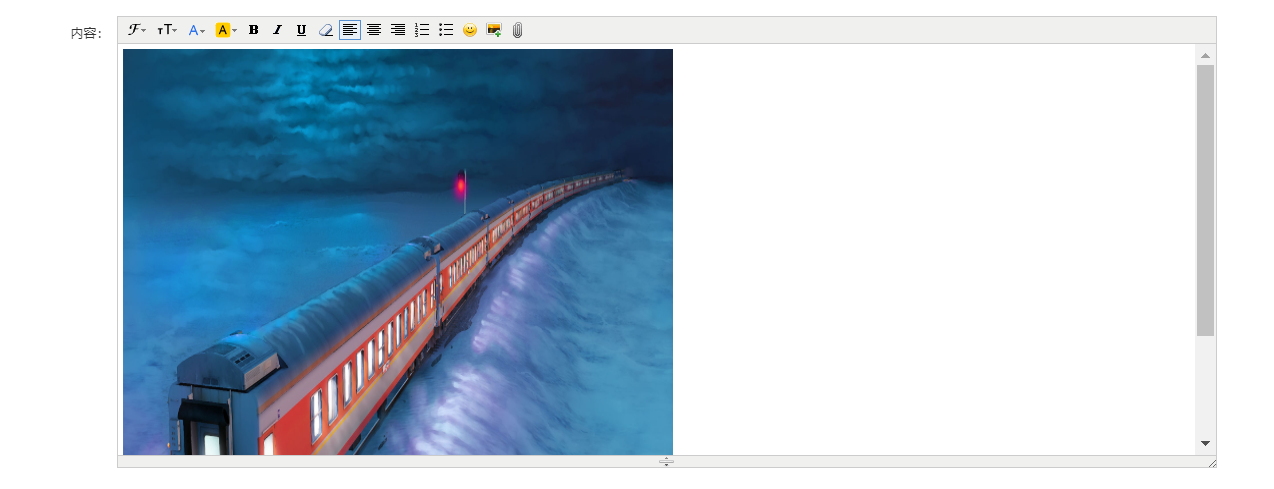Open the font size dropdown
This screenshot has height=489, width=1274.
pyautogui.click(x=167, y=30)
